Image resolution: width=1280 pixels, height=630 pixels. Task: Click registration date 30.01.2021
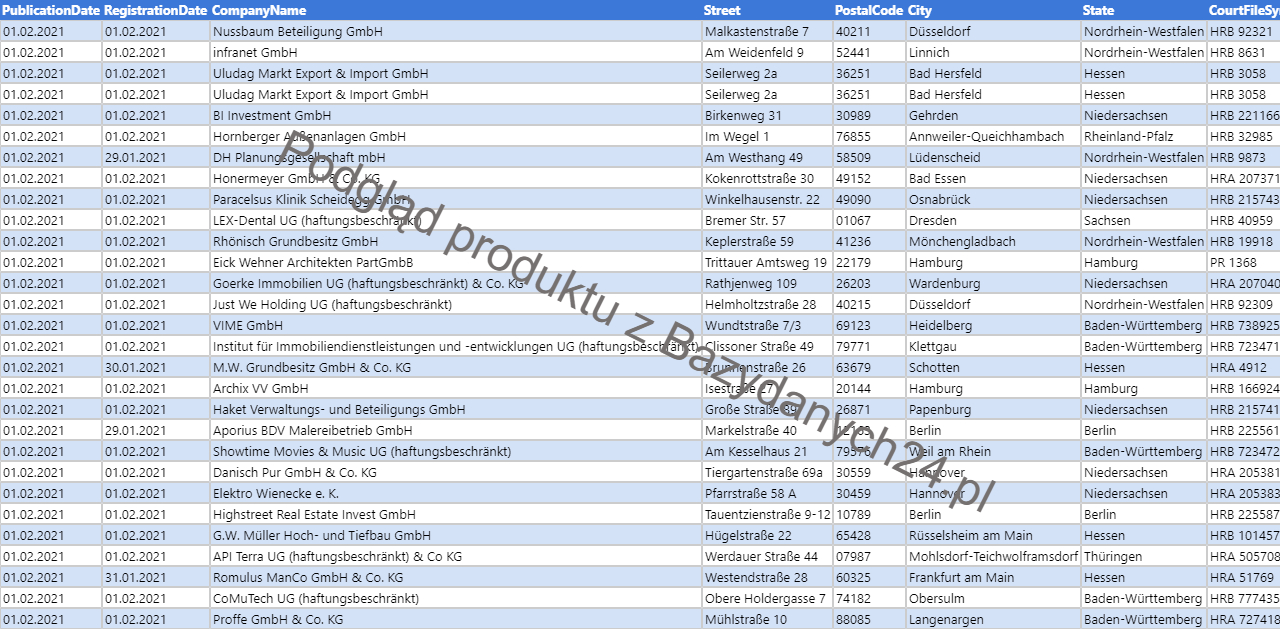point(155,367)
